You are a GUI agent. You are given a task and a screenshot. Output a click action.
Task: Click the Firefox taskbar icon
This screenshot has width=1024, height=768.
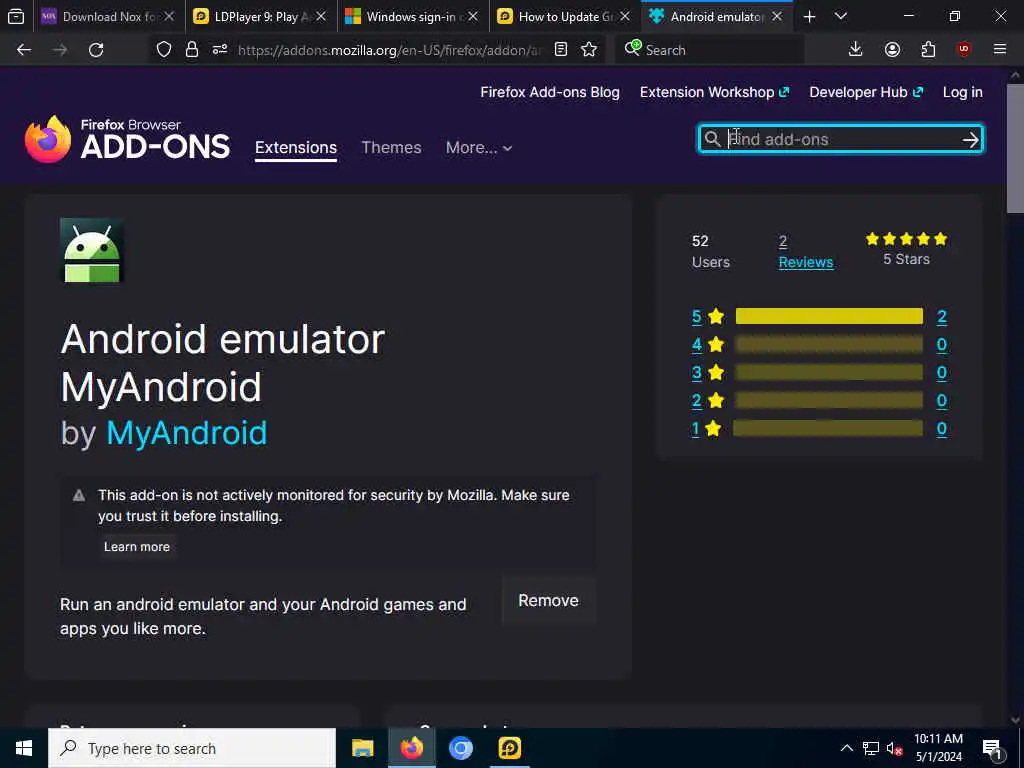point(411,748)
